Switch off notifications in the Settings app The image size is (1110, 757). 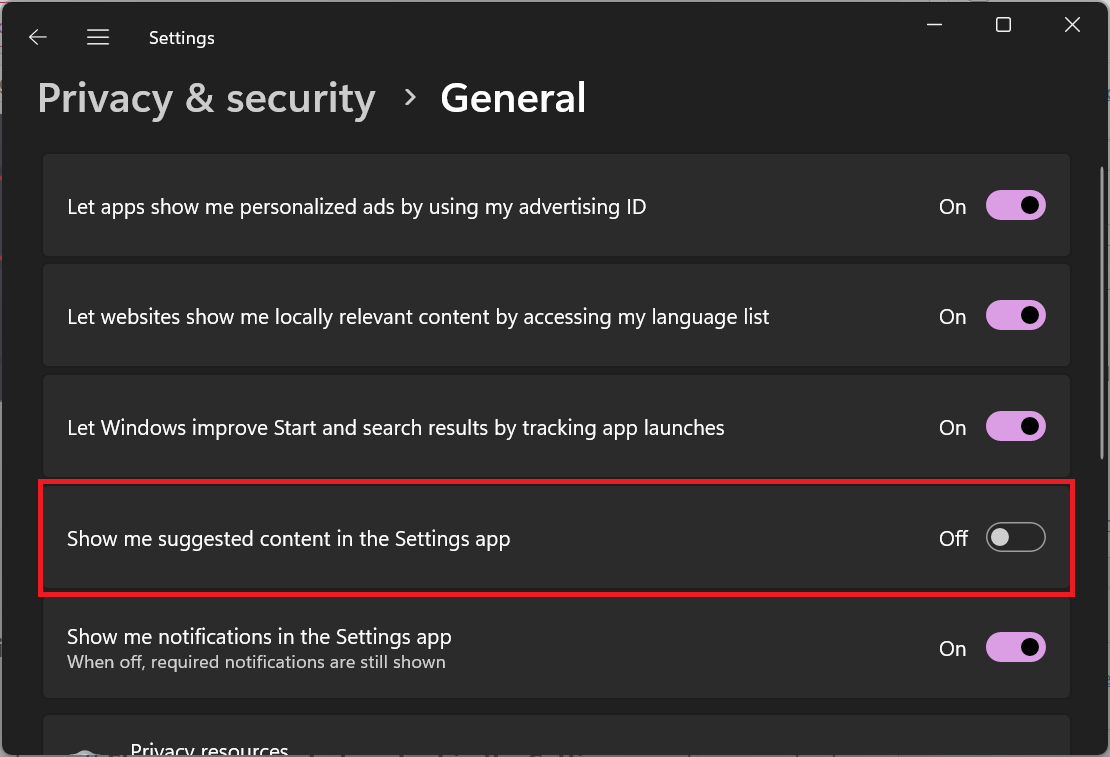pyautogui.click(x=1015, y=647)
